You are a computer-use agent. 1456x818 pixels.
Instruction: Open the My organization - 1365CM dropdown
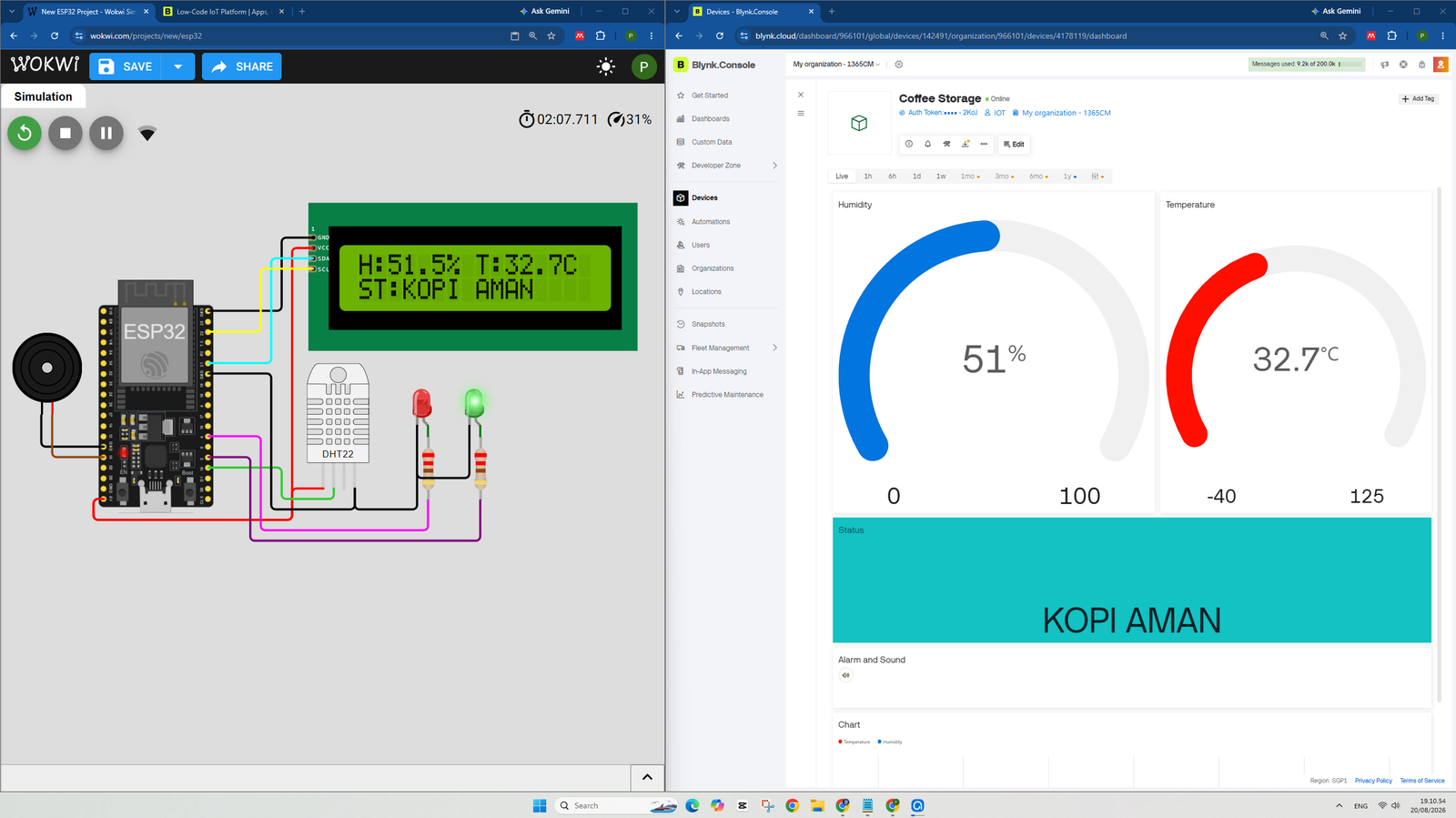click(x=836, y=65)
